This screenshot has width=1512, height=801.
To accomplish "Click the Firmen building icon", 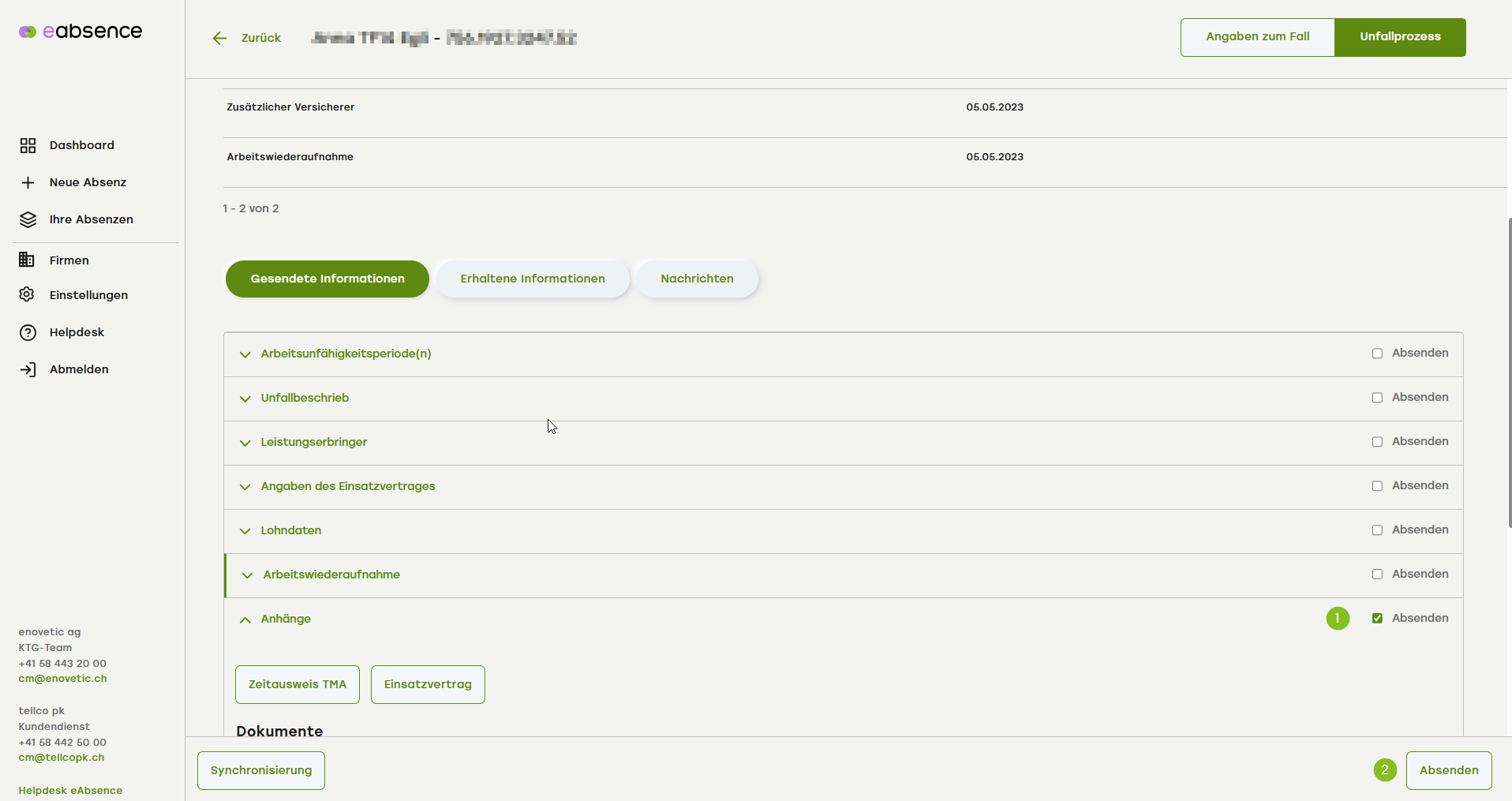I will click(x=27, y=260).
